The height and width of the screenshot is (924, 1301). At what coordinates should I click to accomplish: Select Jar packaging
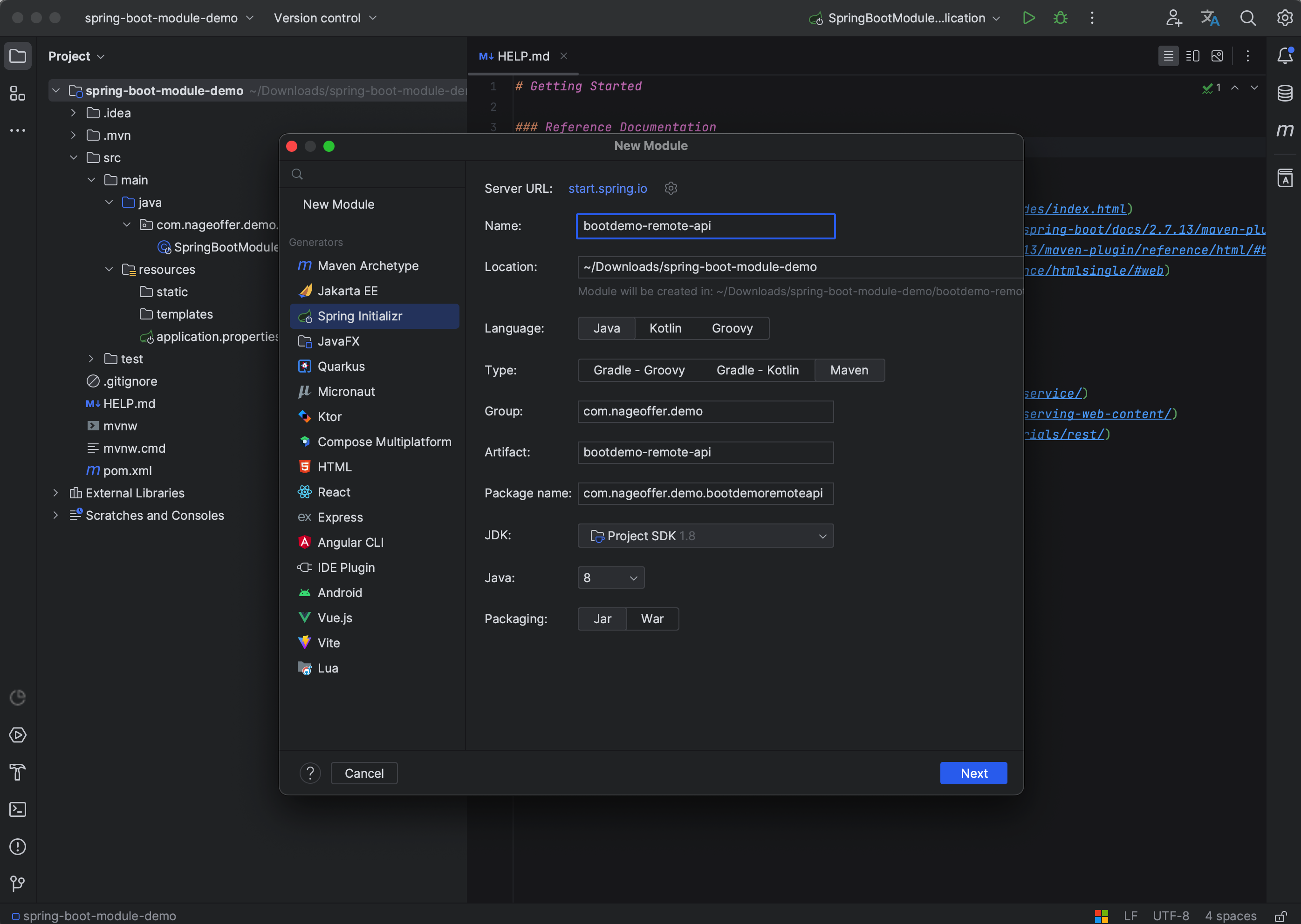(x=602, y=619)
